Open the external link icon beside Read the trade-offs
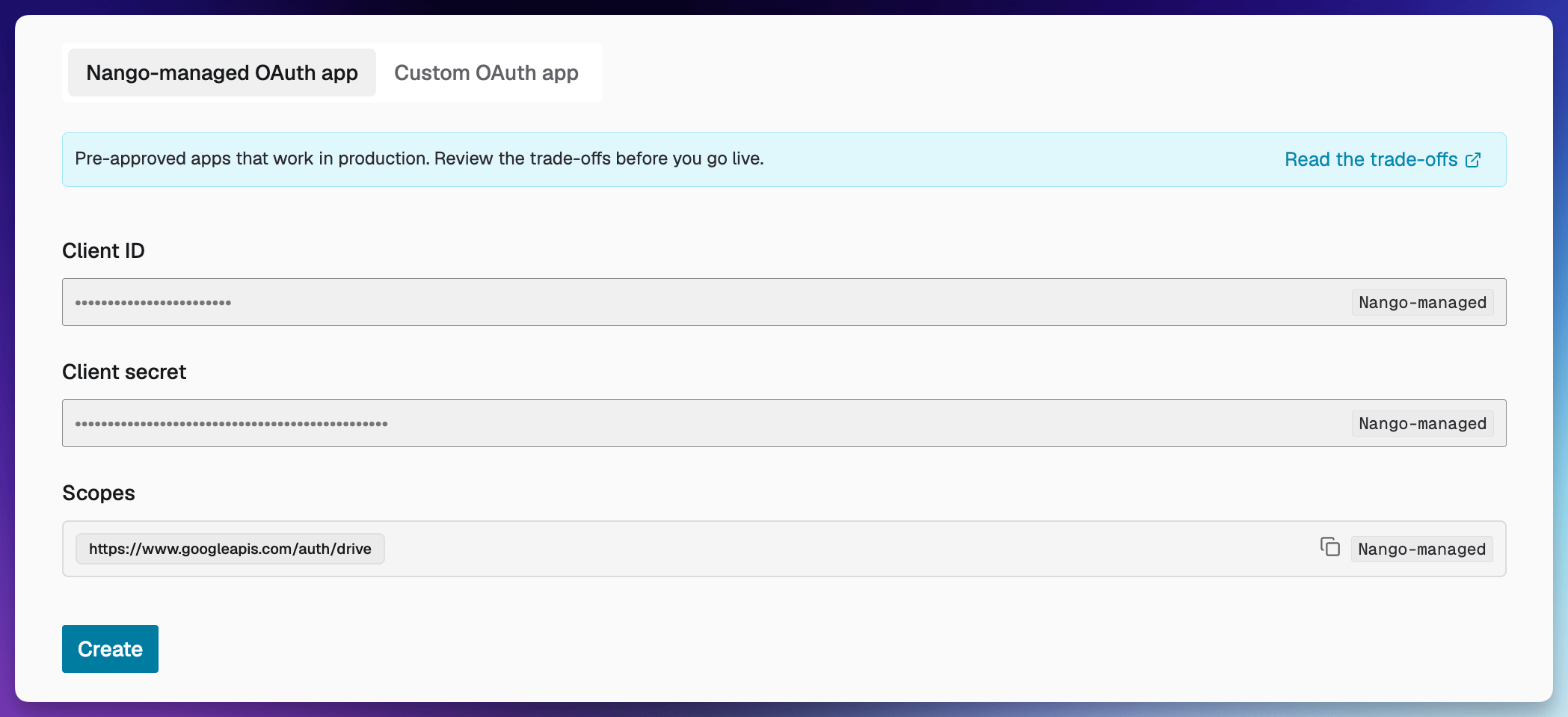1568x717 pixels. 1473,160
